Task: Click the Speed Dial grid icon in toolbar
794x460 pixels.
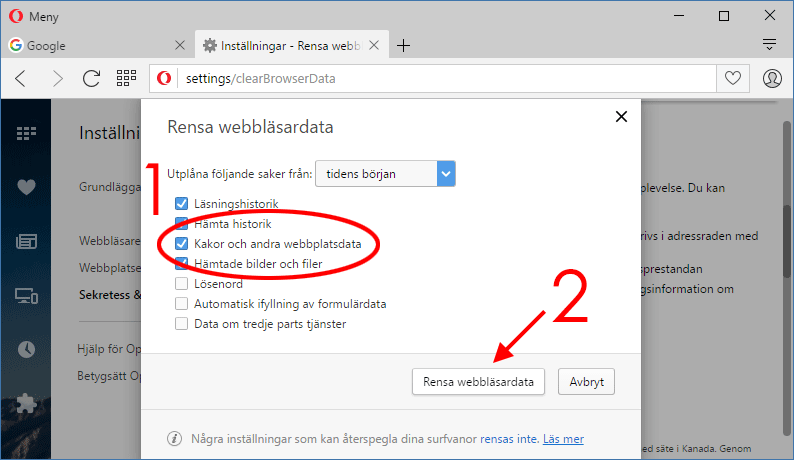Action: point(126,78)
